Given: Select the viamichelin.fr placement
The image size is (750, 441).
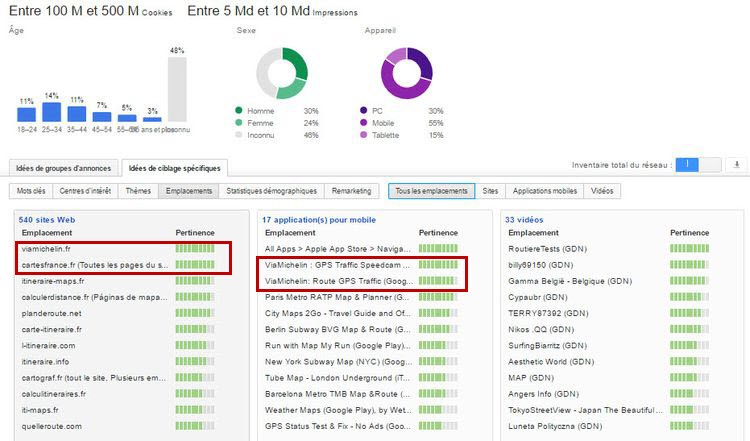Looking at the screenshot, I should point(46,249).
